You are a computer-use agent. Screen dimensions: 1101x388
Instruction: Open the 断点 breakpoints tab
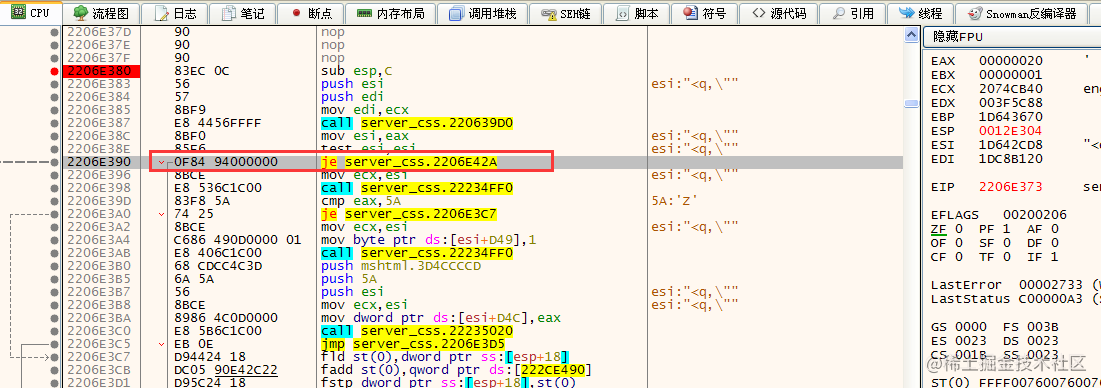click(x=311, y=13)
